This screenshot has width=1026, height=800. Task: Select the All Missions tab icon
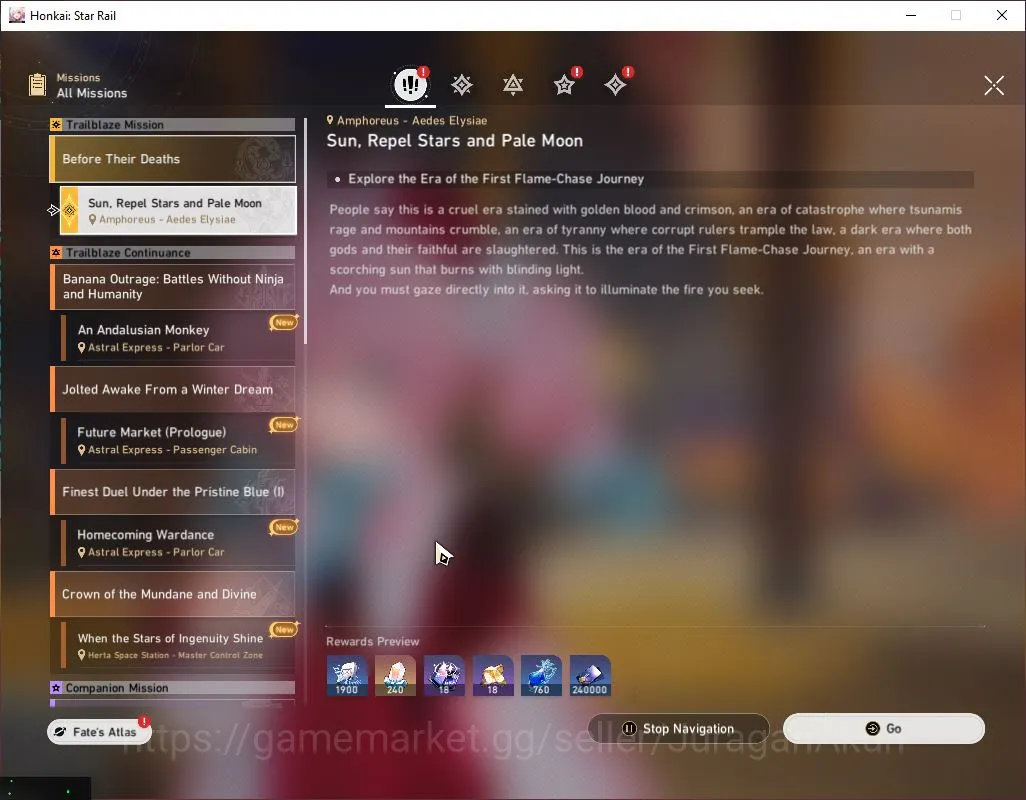410,84
